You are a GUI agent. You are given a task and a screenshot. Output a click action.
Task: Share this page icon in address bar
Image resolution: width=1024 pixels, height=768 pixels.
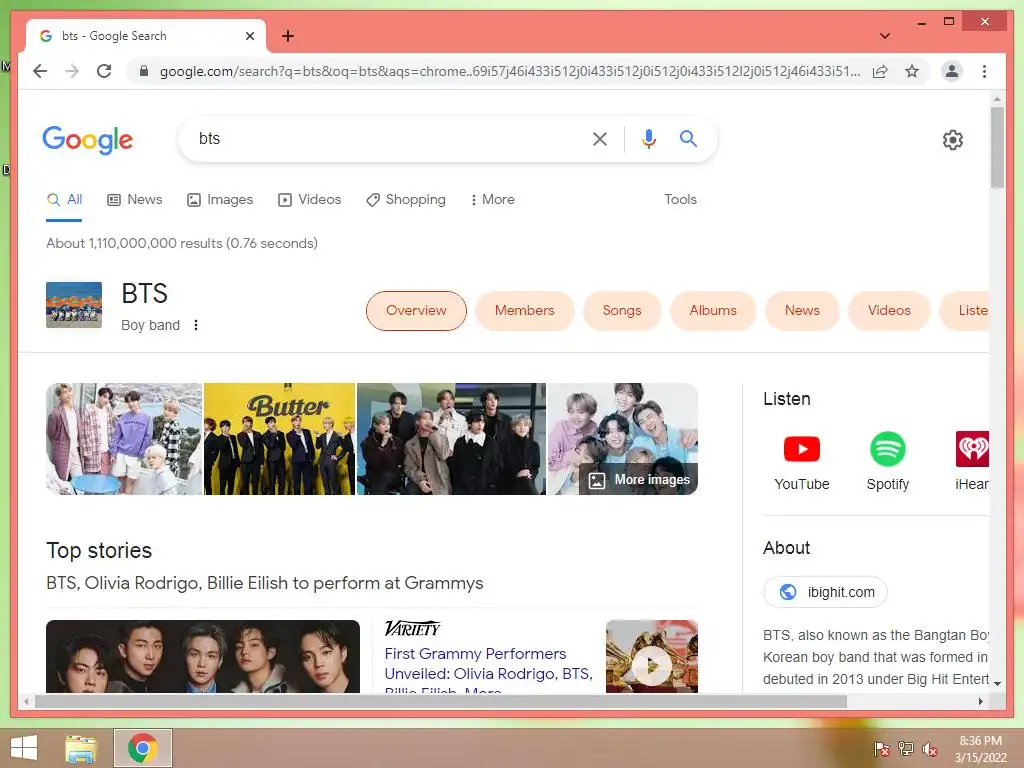(x=880, y=71)
